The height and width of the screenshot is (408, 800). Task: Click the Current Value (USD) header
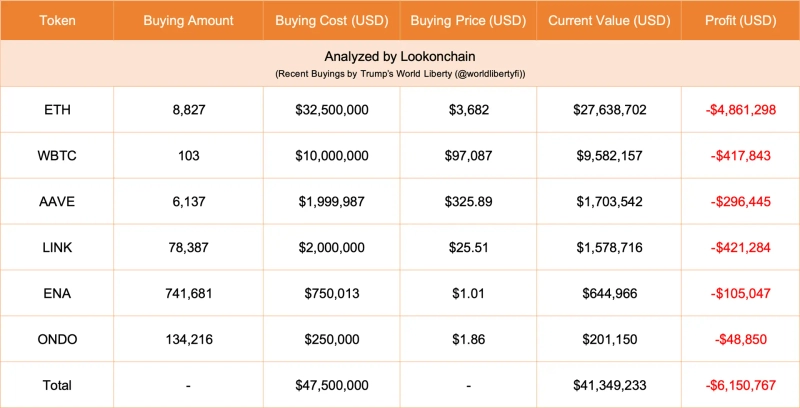click(x=609, y=20)
